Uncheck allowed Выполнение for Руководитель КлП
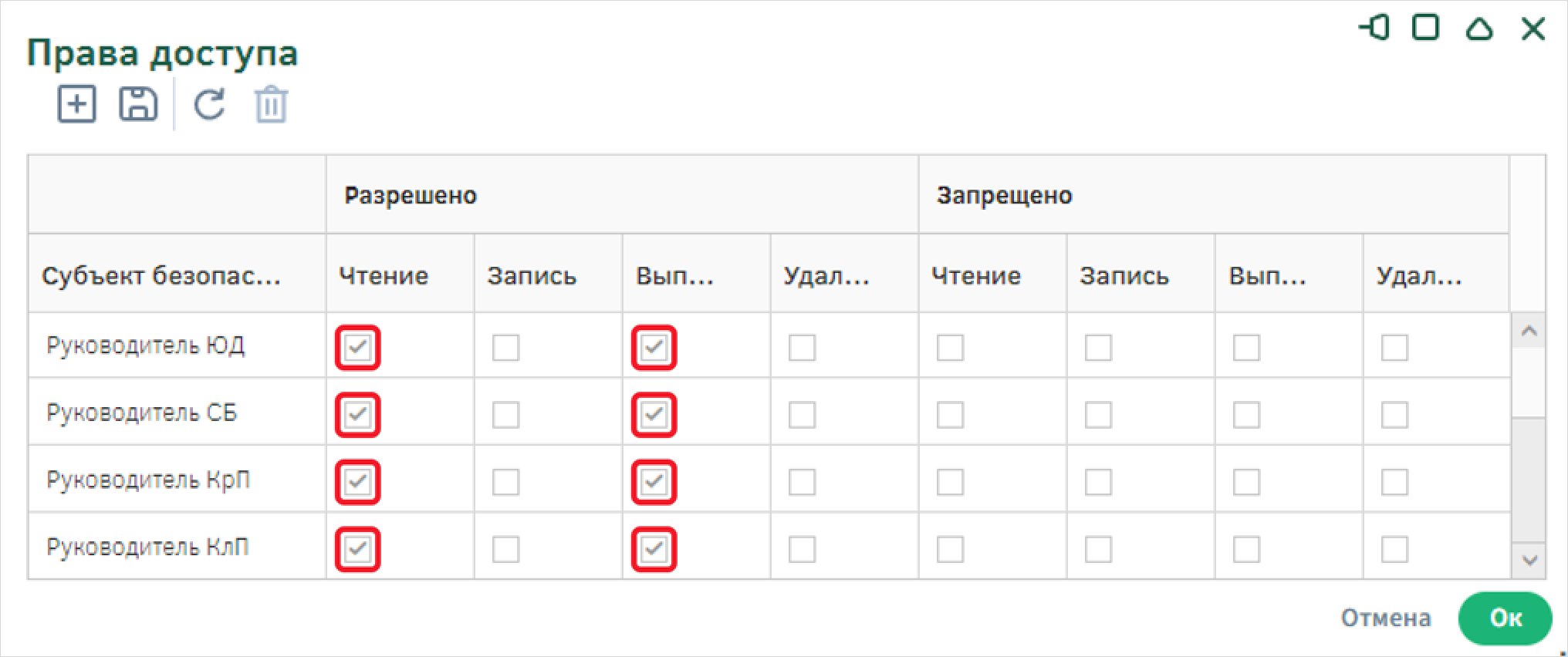1568x657 pixels. 654,549
